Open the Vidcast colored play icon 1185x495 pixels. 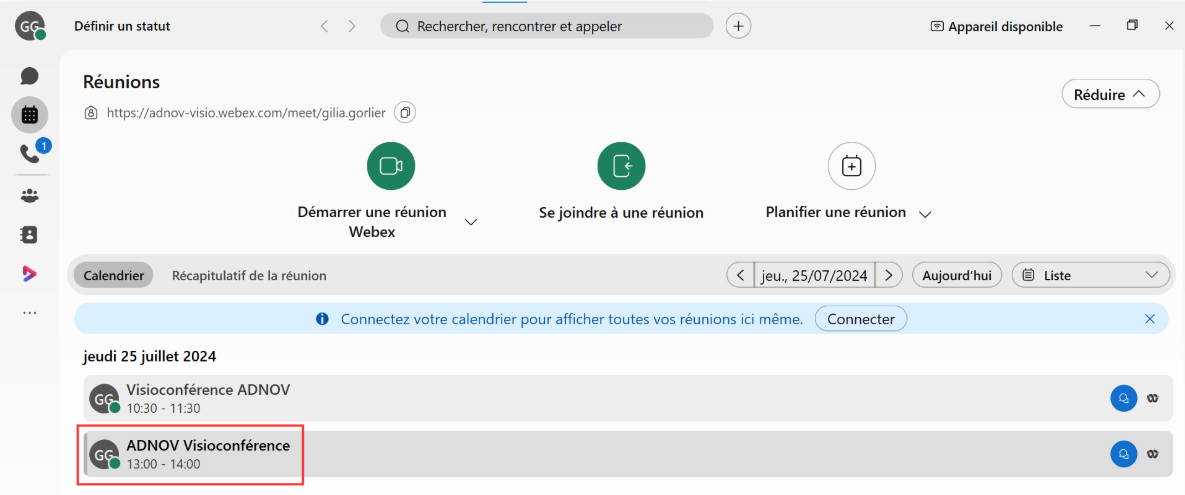(x=29, y=274)
